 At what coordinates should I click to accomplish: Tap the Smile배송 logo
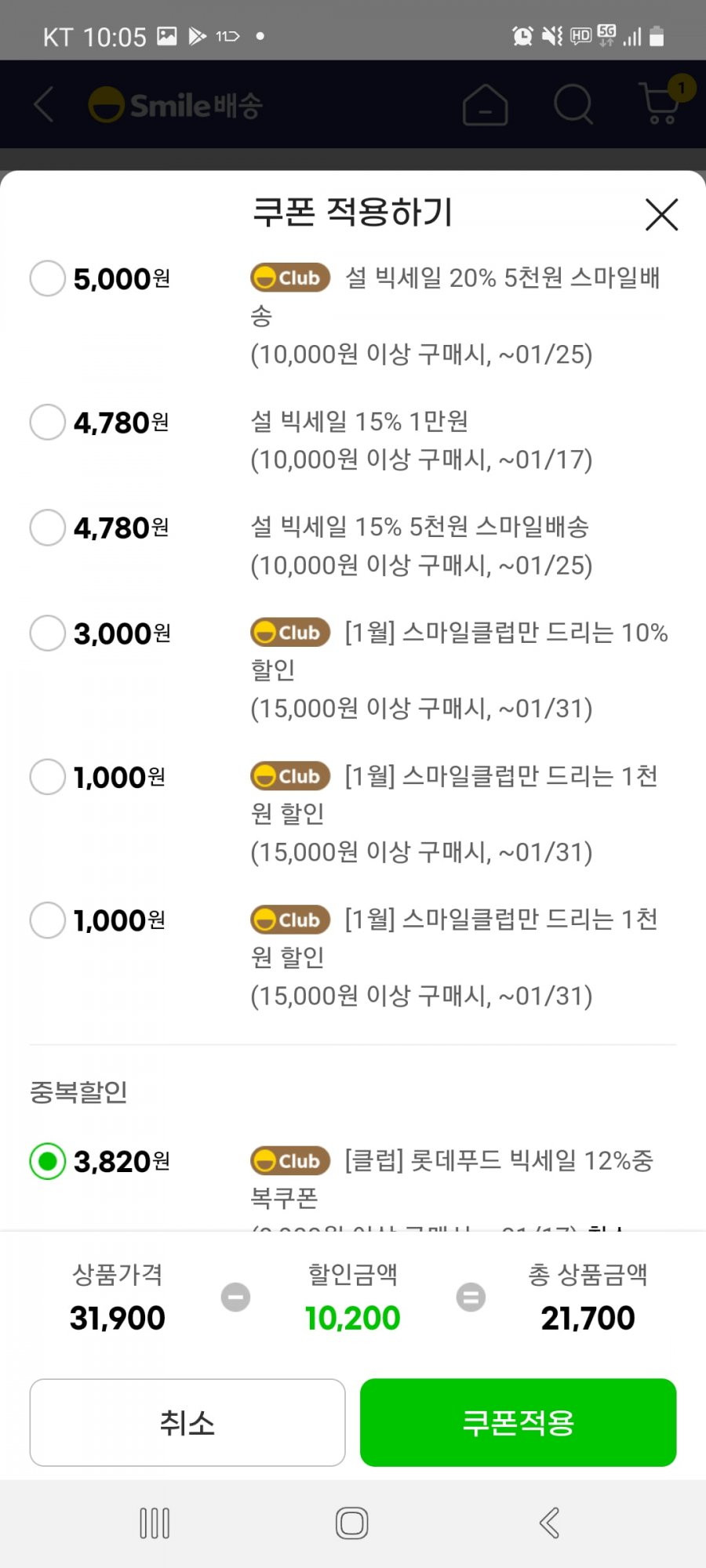tap(175, 105)
